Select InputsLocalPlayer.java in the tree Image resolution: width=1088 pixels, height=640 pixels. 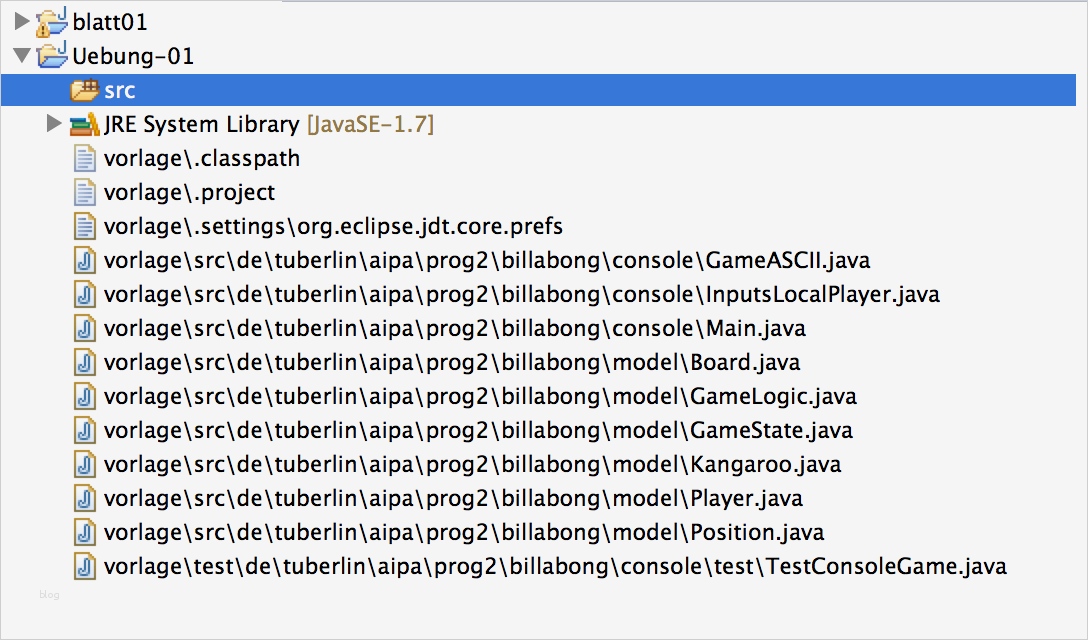pos(521,295)
